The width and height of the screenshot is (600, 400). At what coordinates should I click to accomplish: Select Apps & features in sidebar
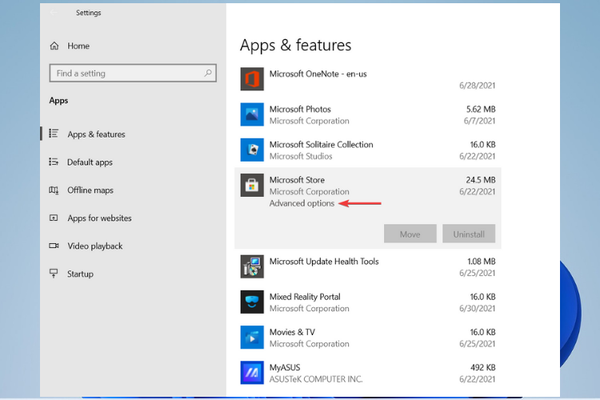click(x=96, y=134)
